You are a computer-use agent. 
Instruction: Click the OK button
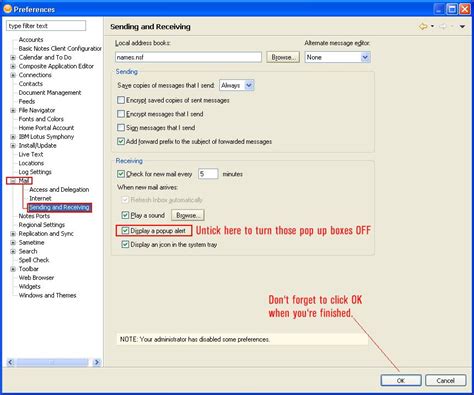coord(401,380)
